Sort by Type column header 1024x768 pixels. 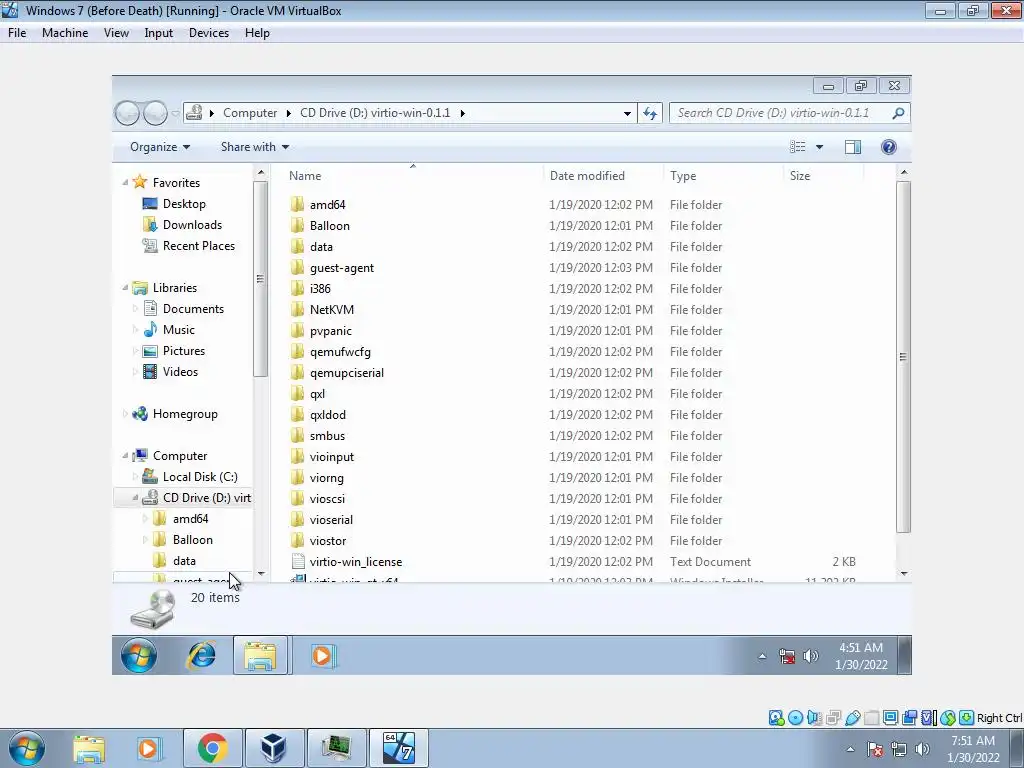click(723, 176)
